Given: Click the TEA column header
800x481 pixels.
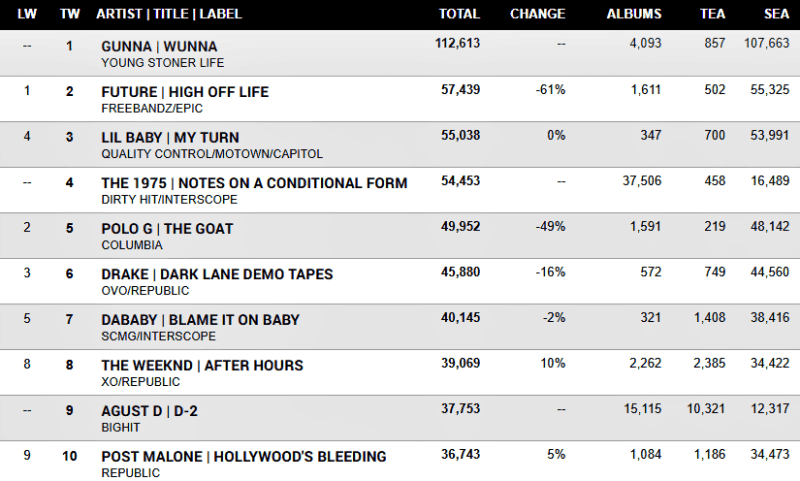Looking at the screenshot, I should pos(712,14).
